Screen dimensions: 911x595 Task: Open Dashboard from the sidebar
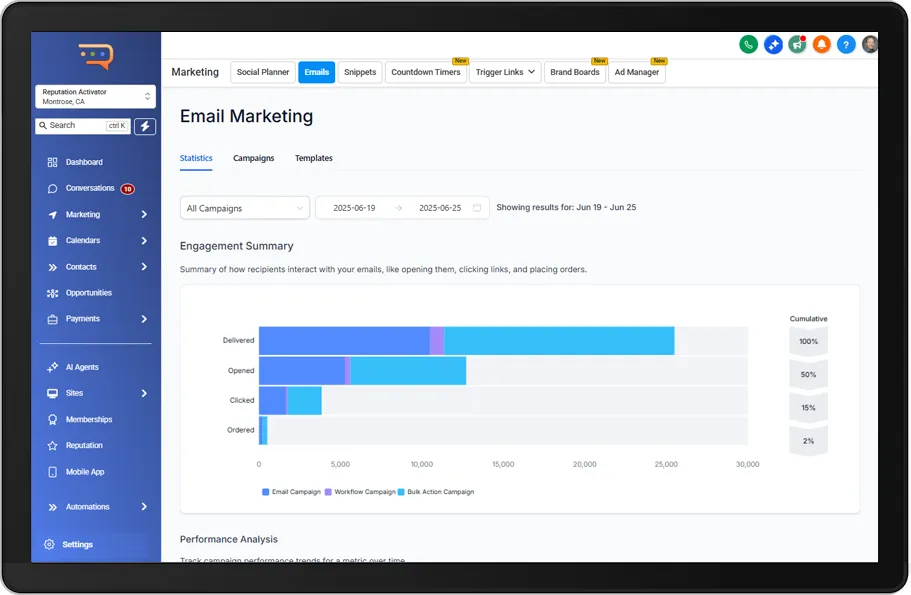(84, 162)
